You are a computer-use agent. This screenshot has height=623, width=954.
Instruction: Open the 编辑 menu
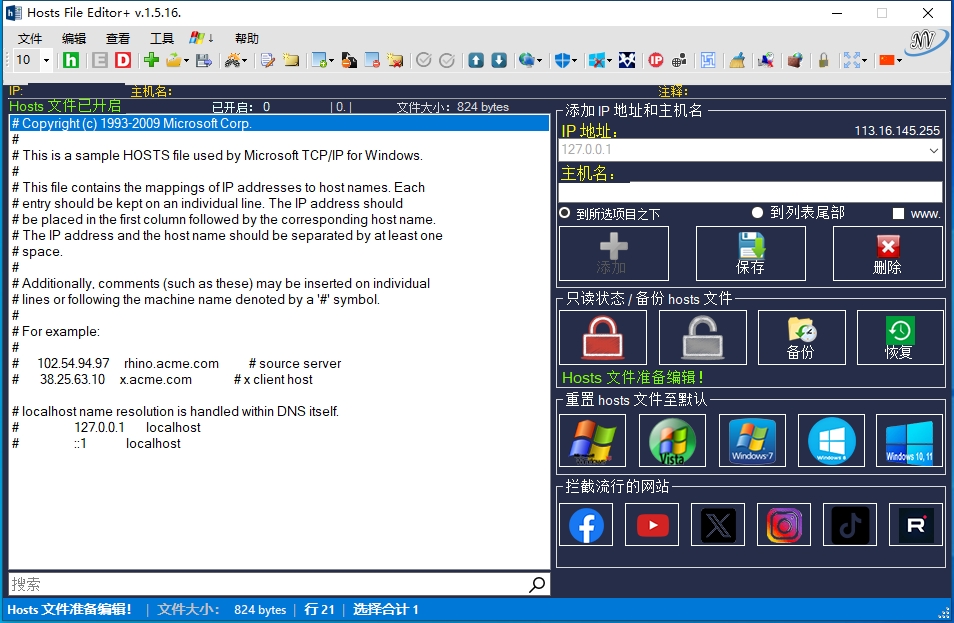point(74,38)
